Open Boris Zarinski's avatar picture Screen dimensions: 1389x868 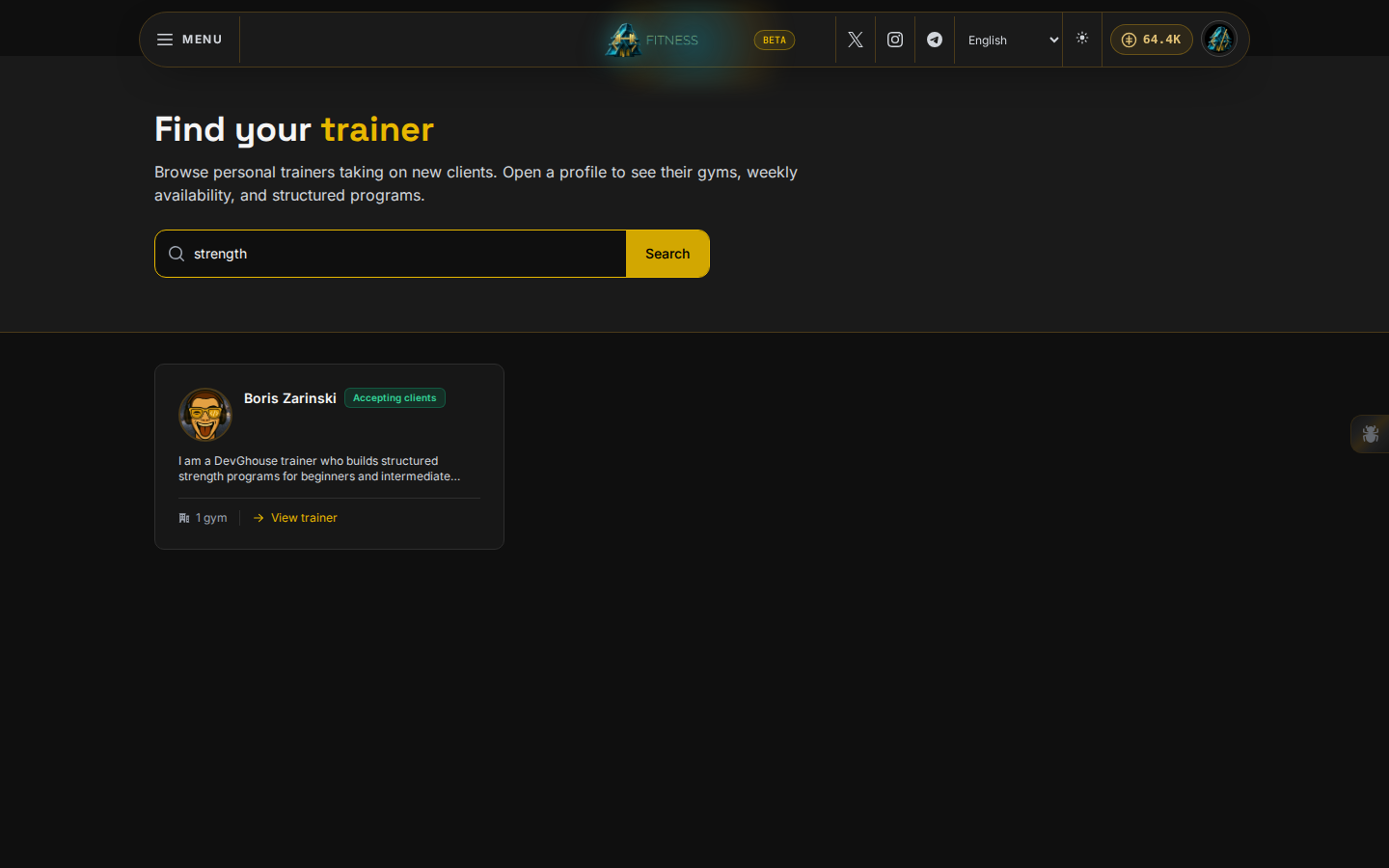point(205,415)
